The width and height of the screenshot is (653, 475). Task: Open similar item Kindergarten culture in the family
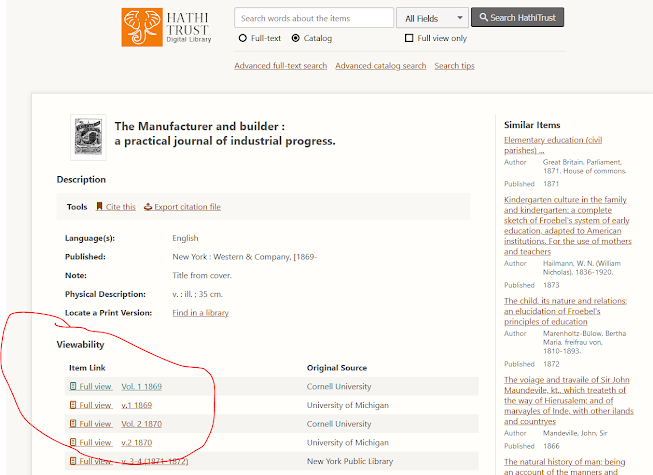[x=568, y=226]
